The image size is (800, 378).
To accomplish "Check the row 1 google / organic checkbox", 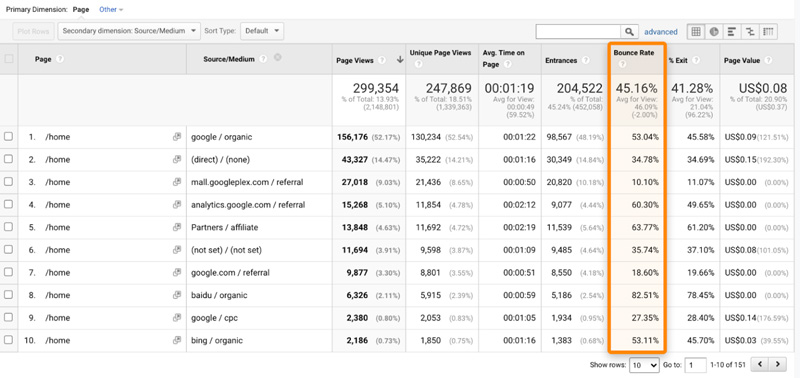I will coord(8,137).
